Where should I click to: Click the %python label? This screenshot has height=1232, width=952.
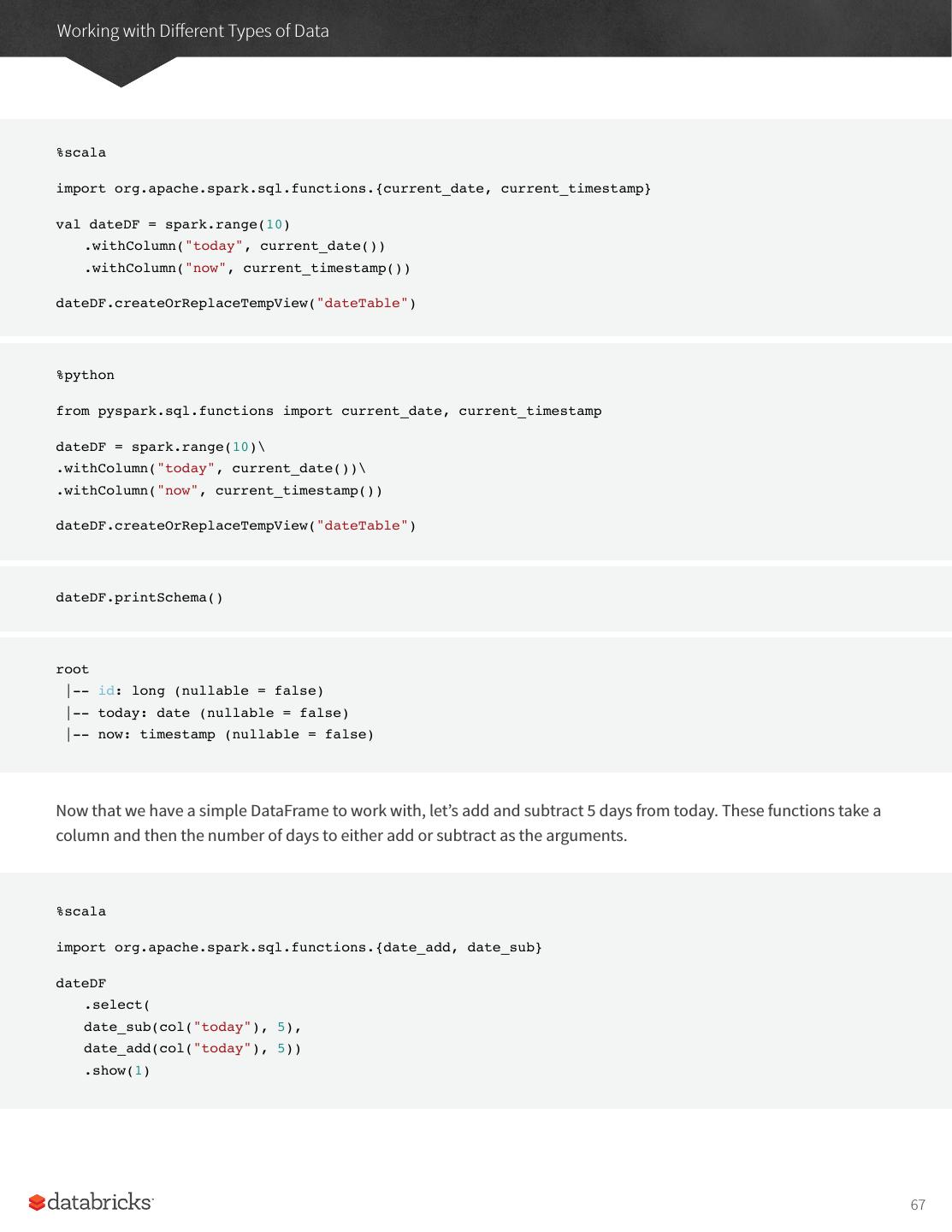(85, 376)
